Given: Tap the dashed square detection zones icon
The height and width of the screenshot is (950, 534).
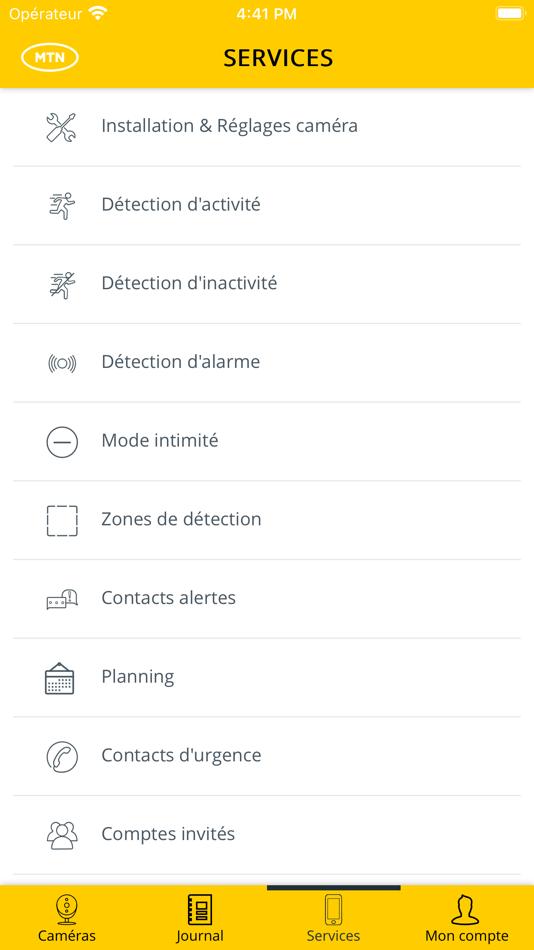Looking at the screenshot, I should click(x=62, y=520).
